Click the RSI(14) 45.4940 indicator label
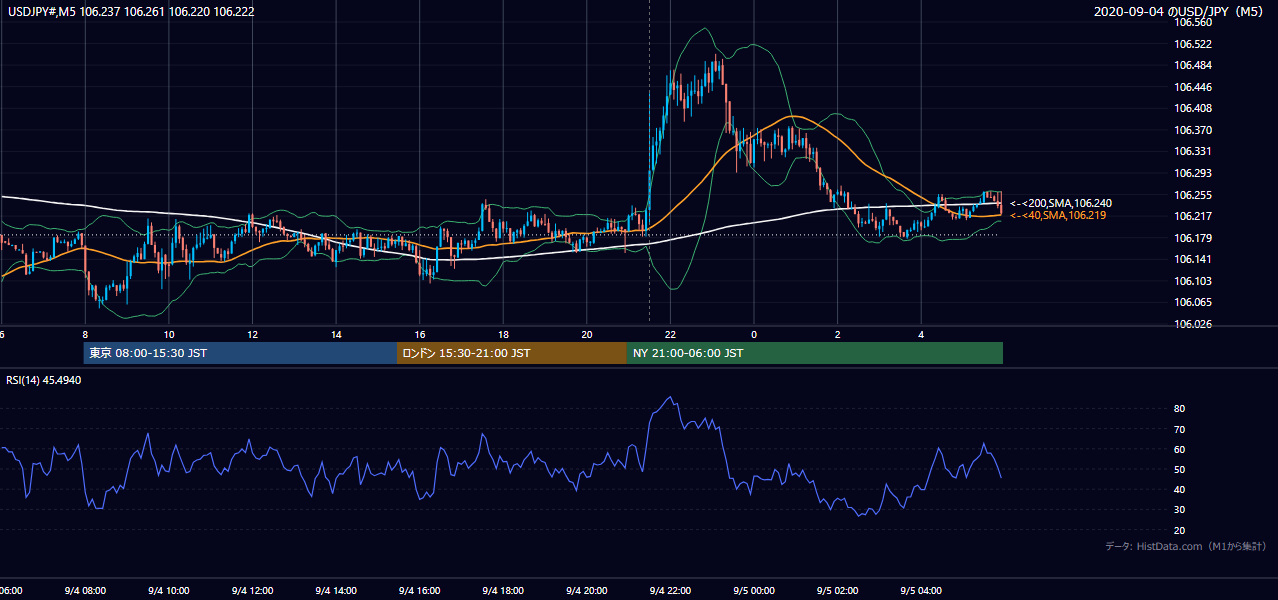The width and height of the screenshot is (1278, 600). [x=44, y=380]
